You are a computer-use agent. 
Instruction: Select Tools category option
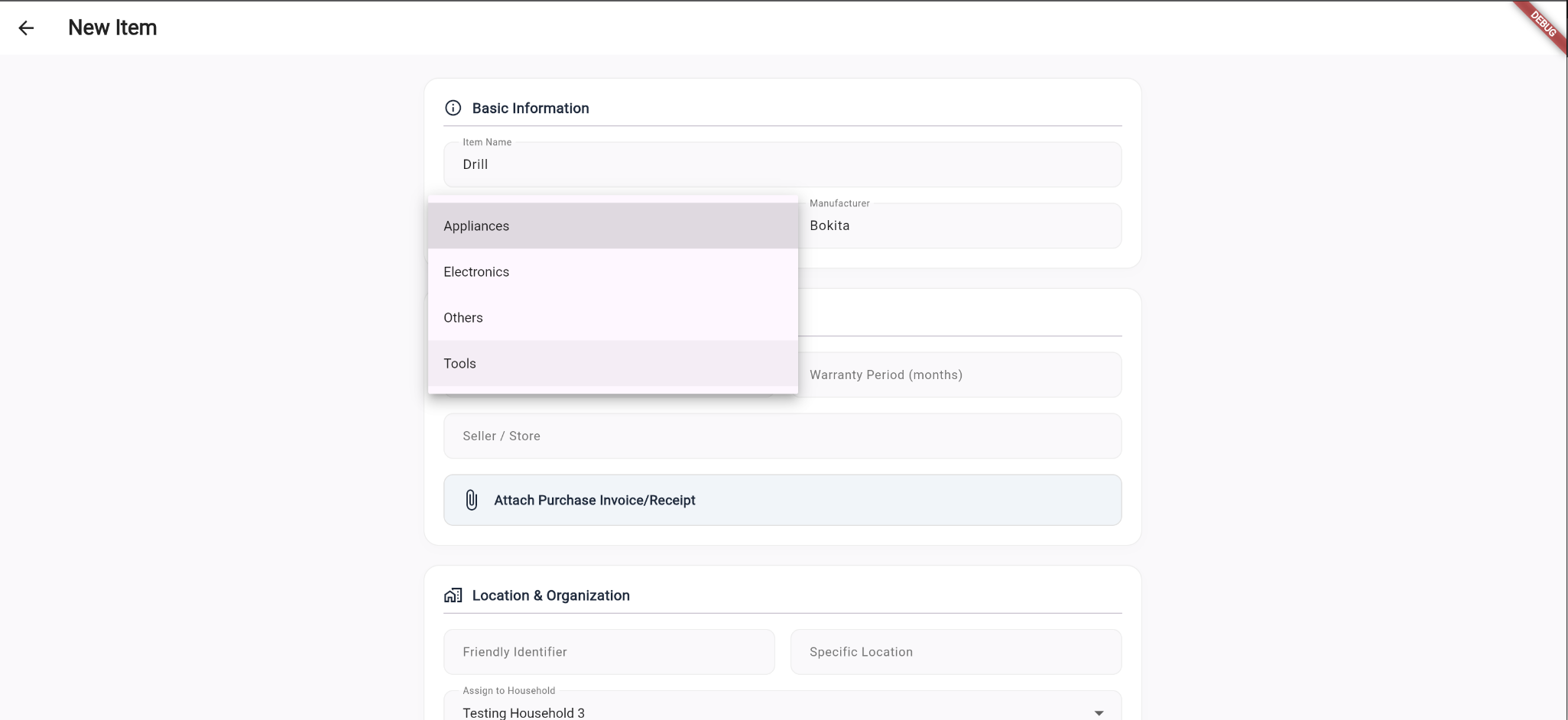pos(613,363)
